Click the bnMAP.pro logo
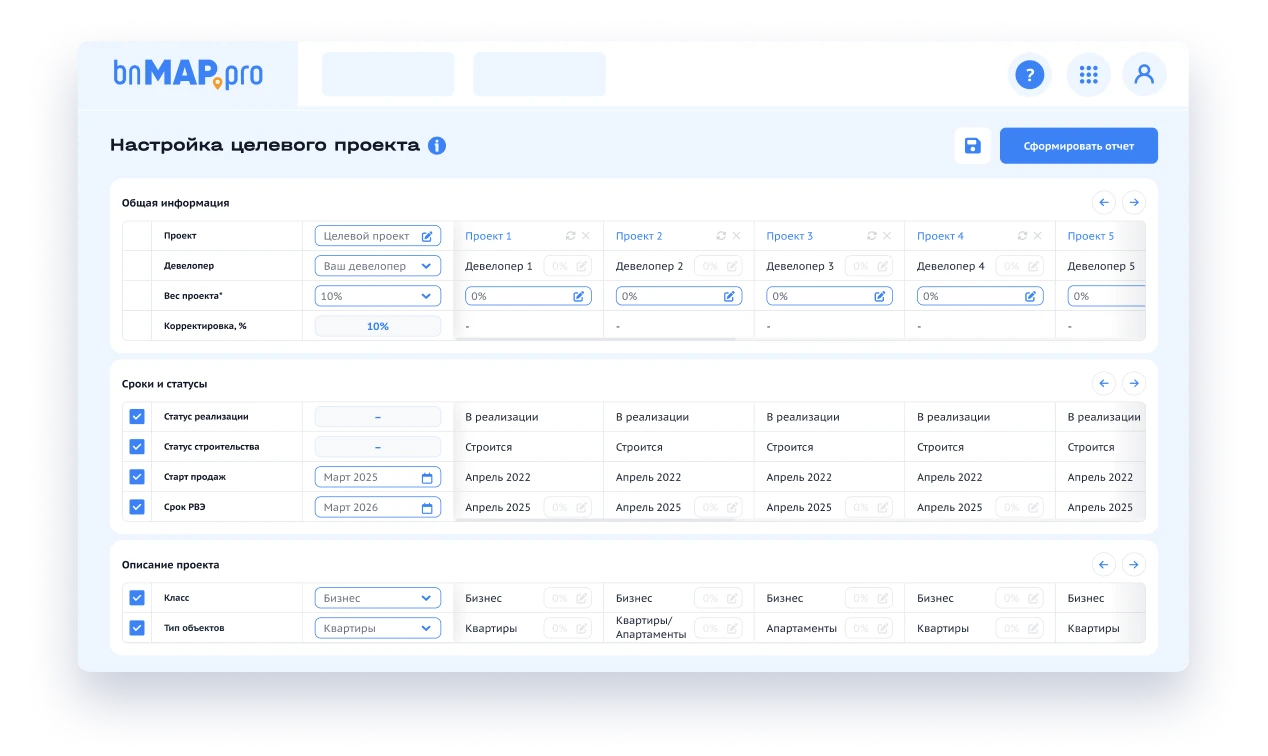Viewport: 1268px width, 756px height. click(188, 75)
